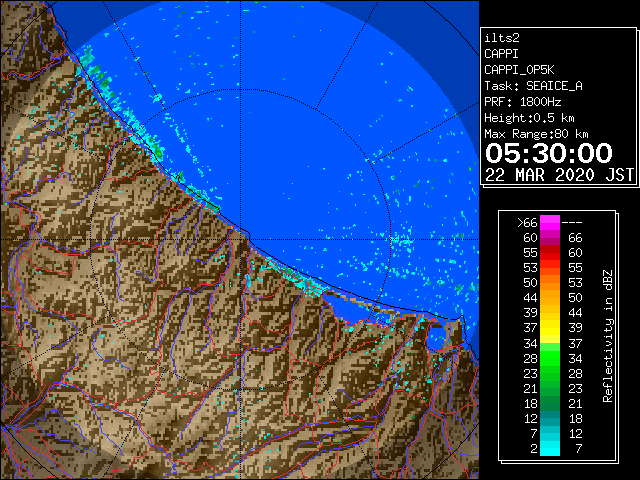
Task: Select the 'Task: SEAICE_A' line
Action: pyautogui.click(x=533, y=86)
